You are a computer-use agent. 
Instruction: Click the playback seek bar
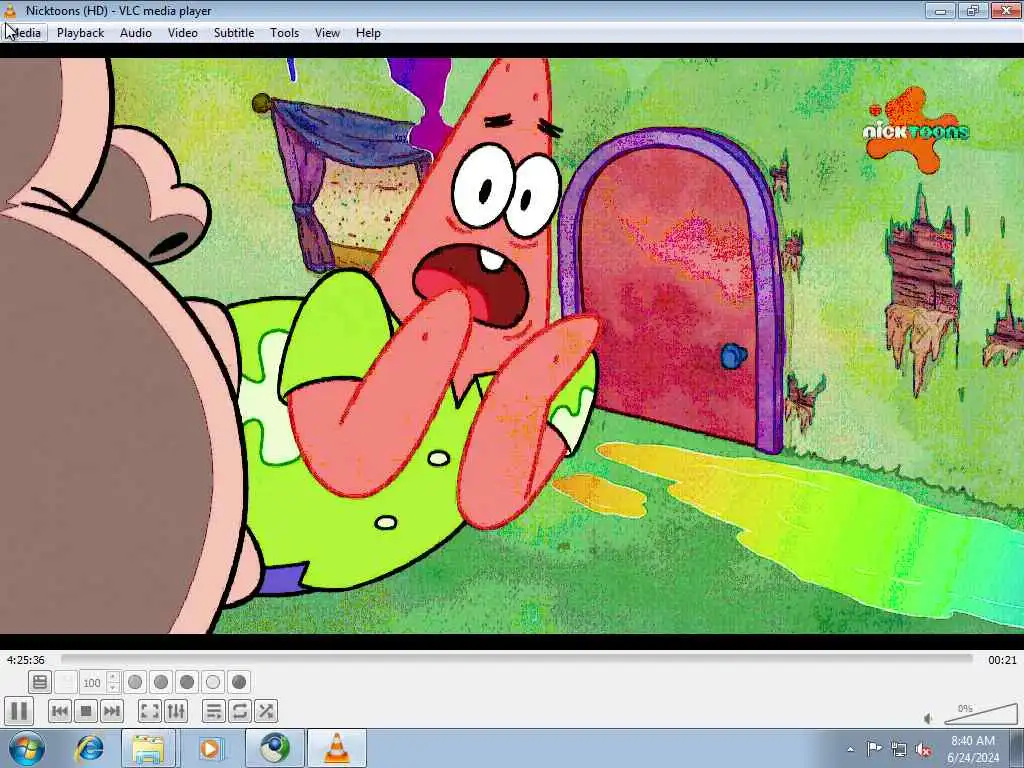click(x=517, y=660)
